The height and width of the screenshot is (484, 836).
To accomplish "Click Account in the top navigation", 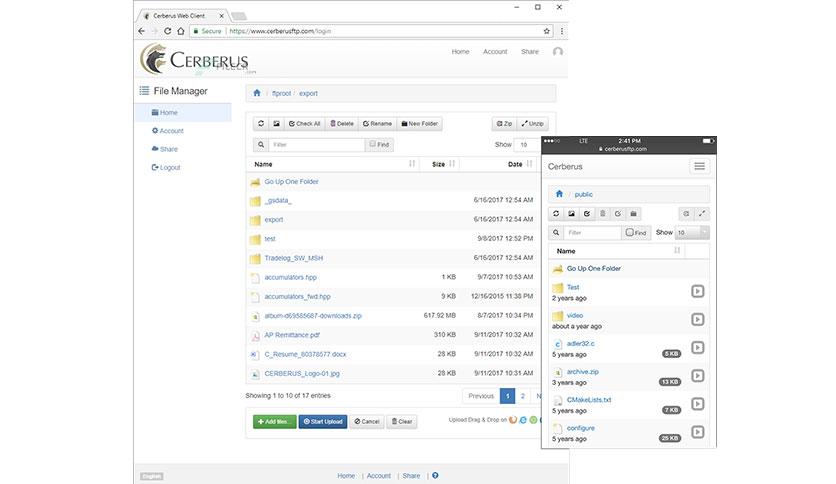I will 495,52.
